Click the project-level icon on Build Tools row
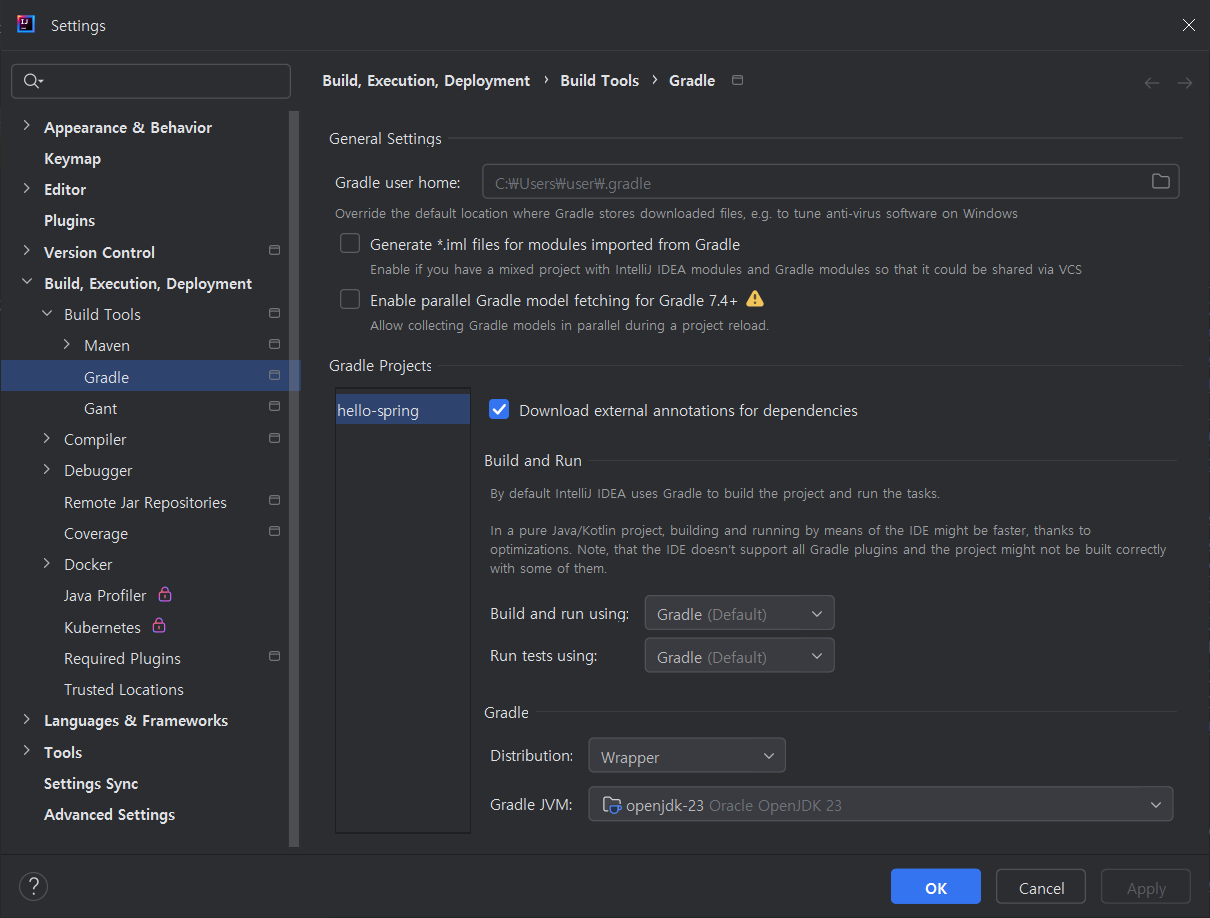The image size is (1210, 918). (x=274, y=313)
